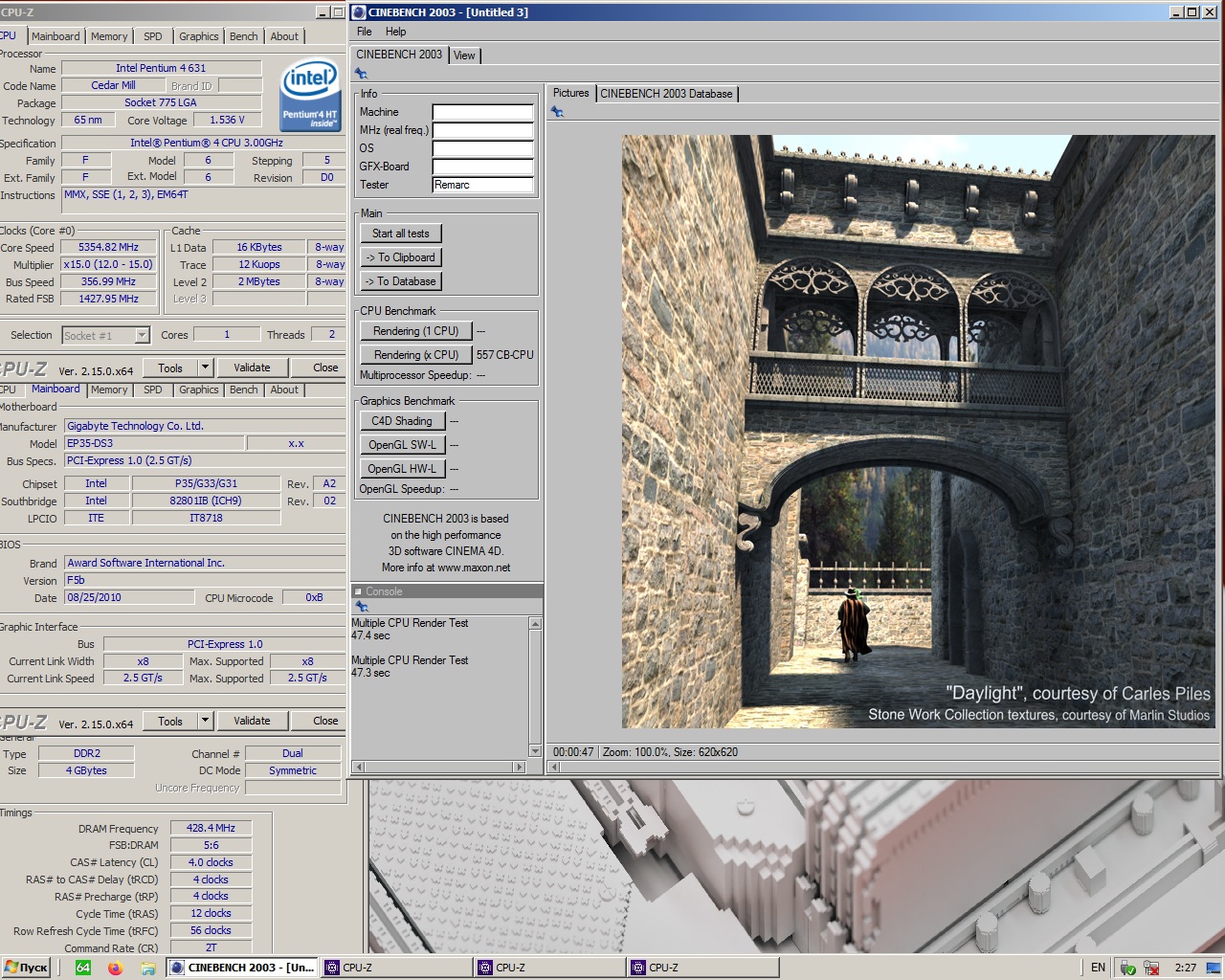Click the Console horizontal scroll left arrow
The height and width of the screenshot is (980, 1225).
[x=359, y=767]
